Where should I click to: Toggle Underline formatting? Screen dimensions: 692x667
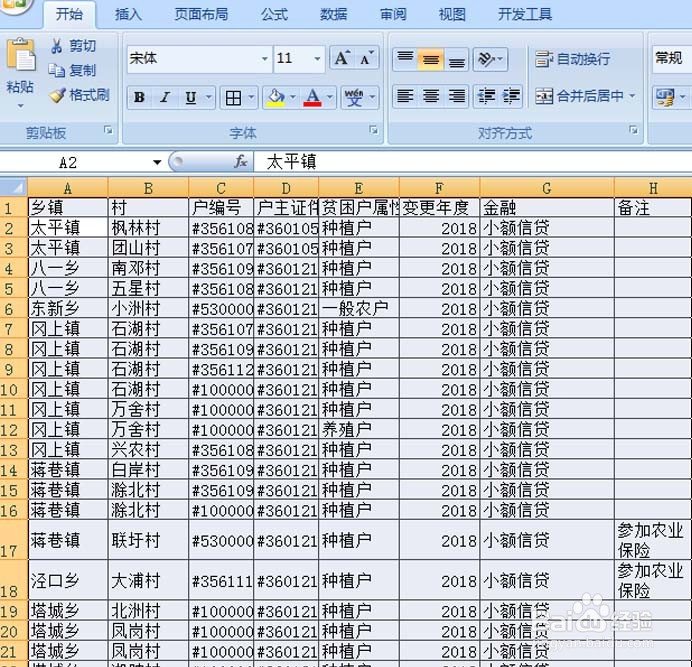coord(191,97)
